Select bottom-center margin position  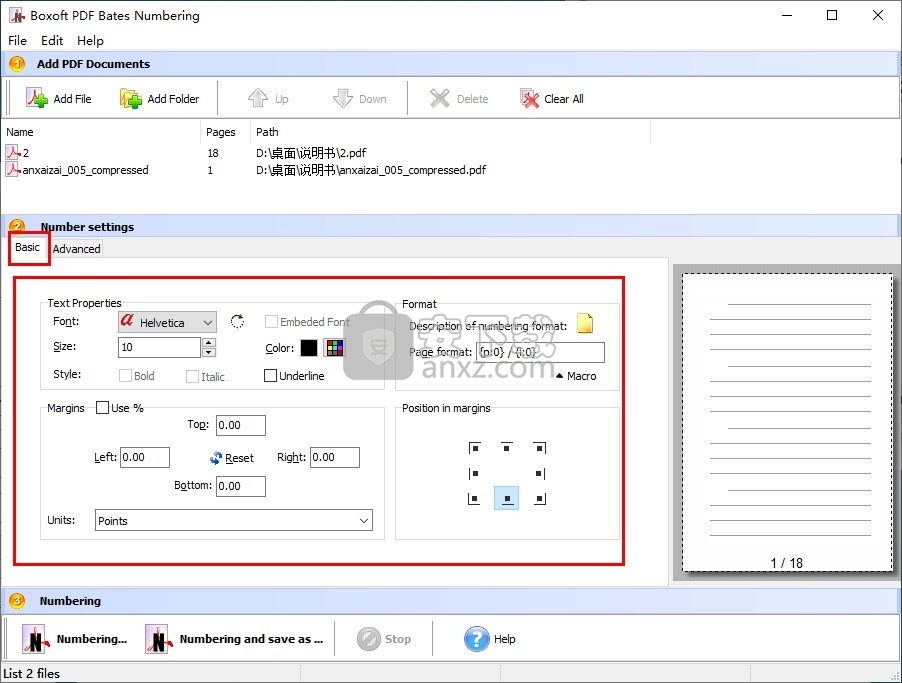pyautogui.click(x=506, y=498)
